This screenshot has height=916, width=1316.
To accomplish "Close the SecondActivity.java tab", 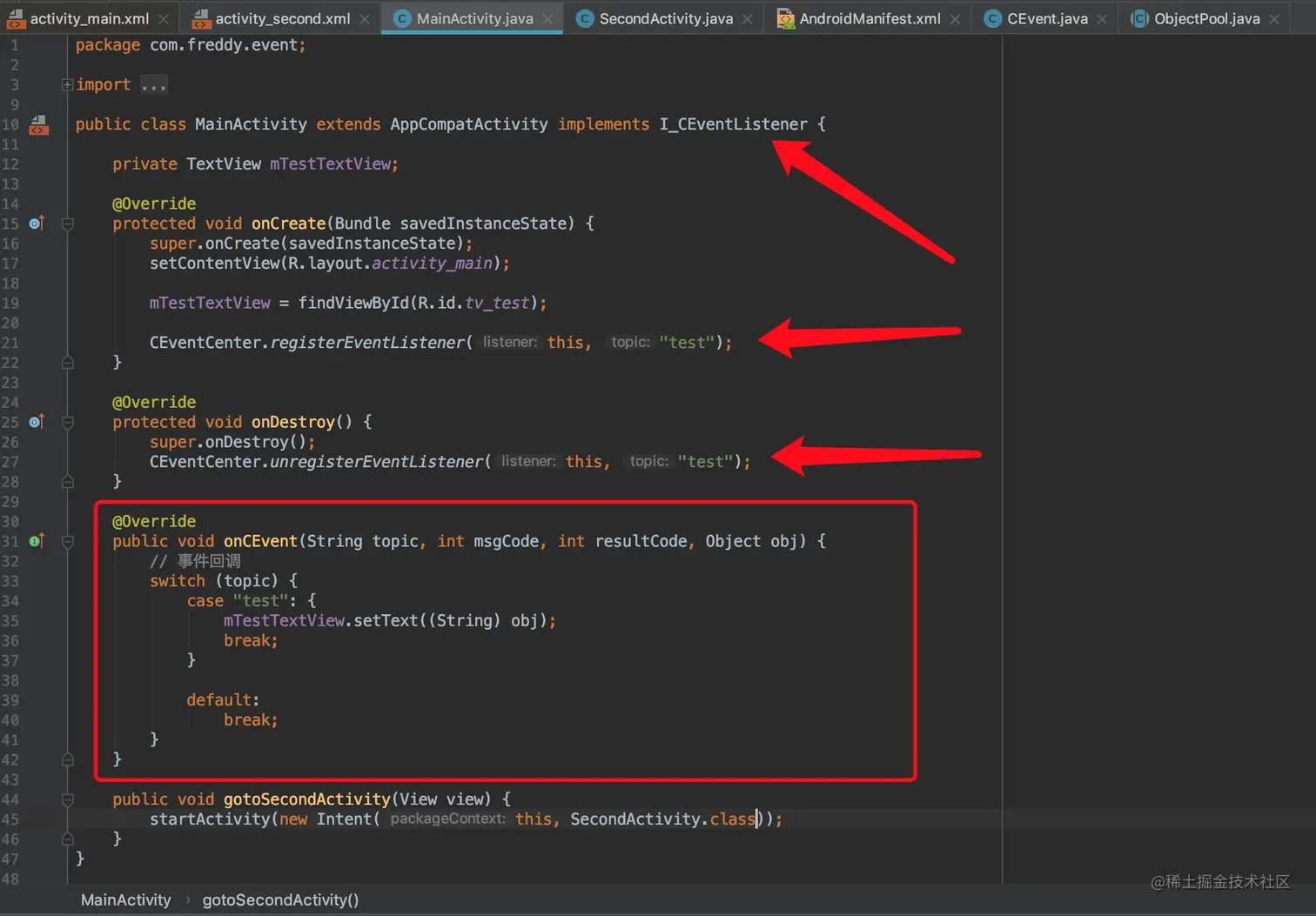I will click(x=748, y=18).
